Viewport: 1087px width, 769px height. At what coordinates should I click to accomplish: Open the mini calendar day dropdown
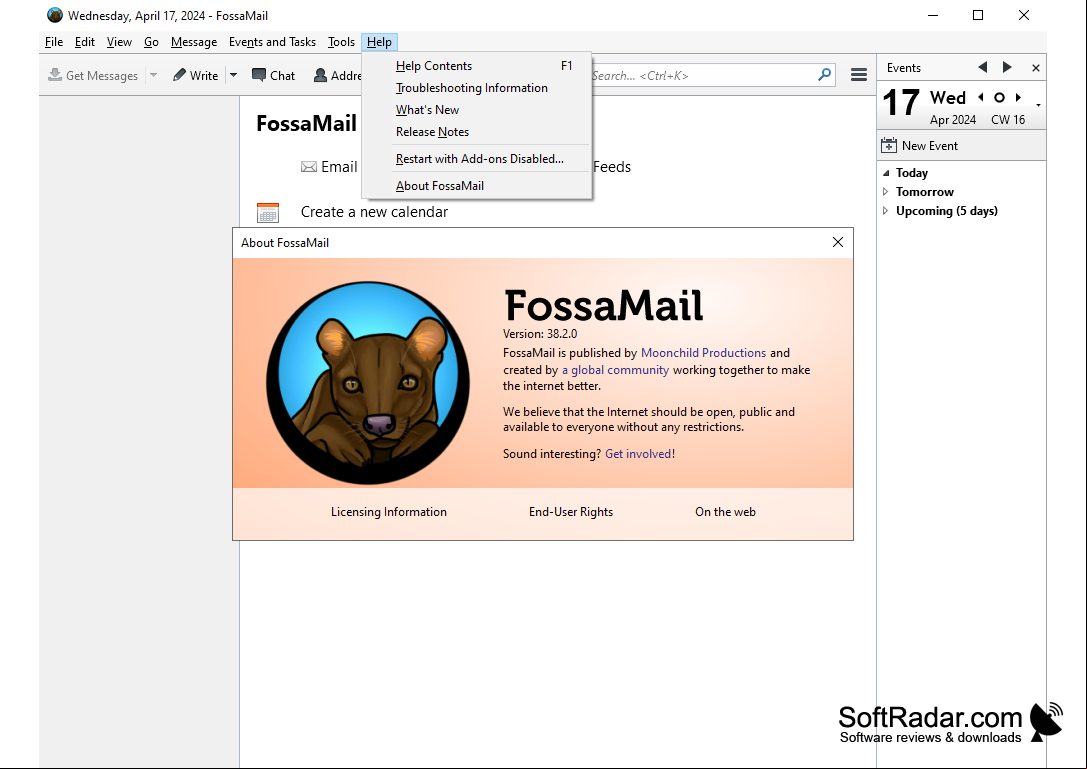pos(1038,105)
